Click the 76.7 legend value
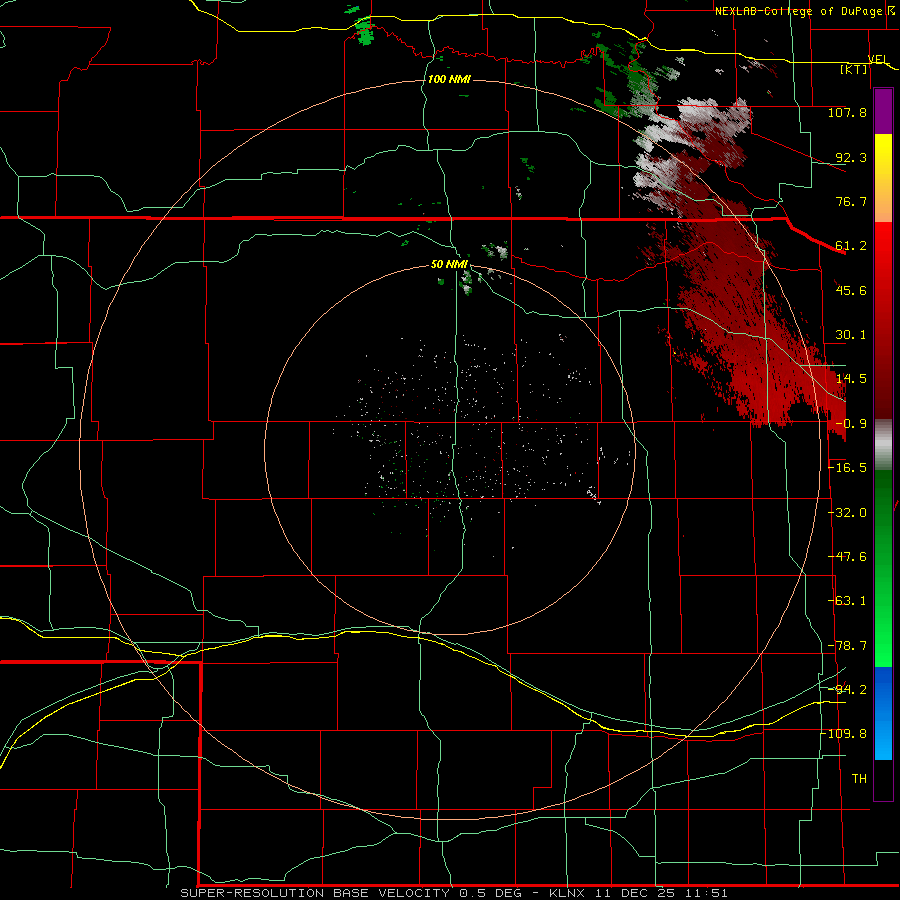Viewport: 900px width, 900px height. [851, 201]
